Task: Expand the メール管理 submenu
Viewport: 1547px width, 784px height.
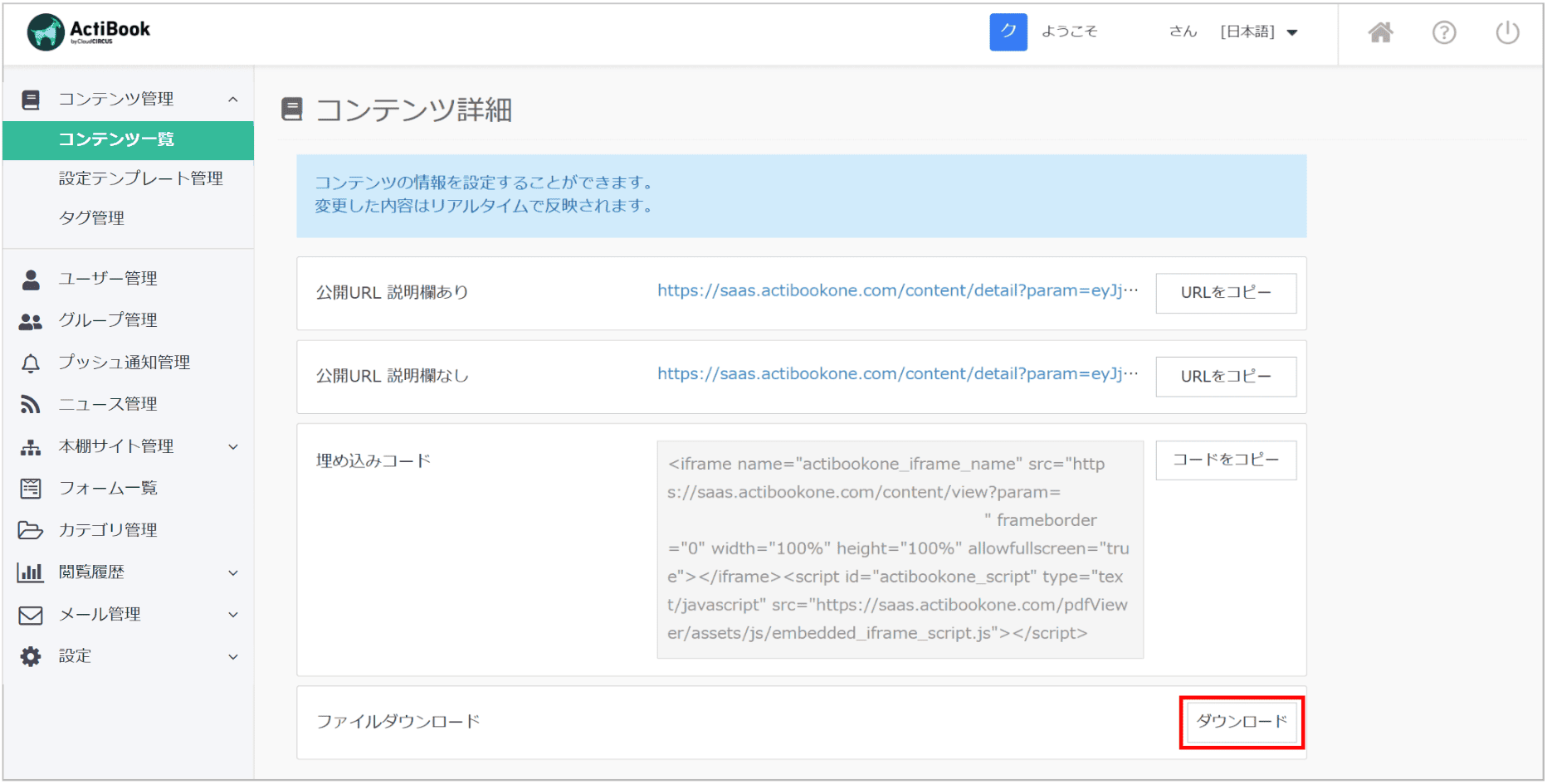Action: pos(233,615)
